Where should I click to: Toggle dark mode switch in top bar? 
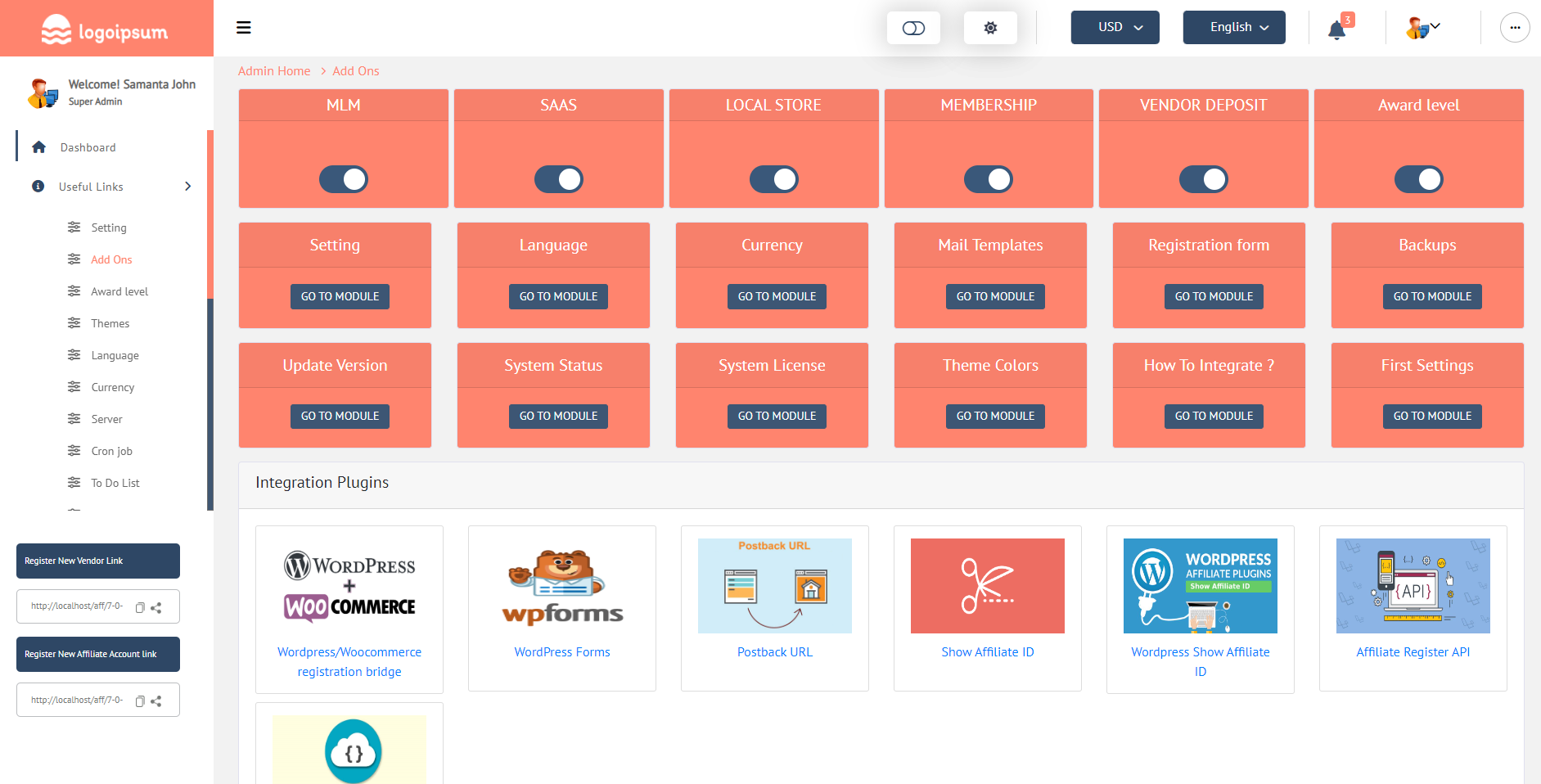point(913,27)
